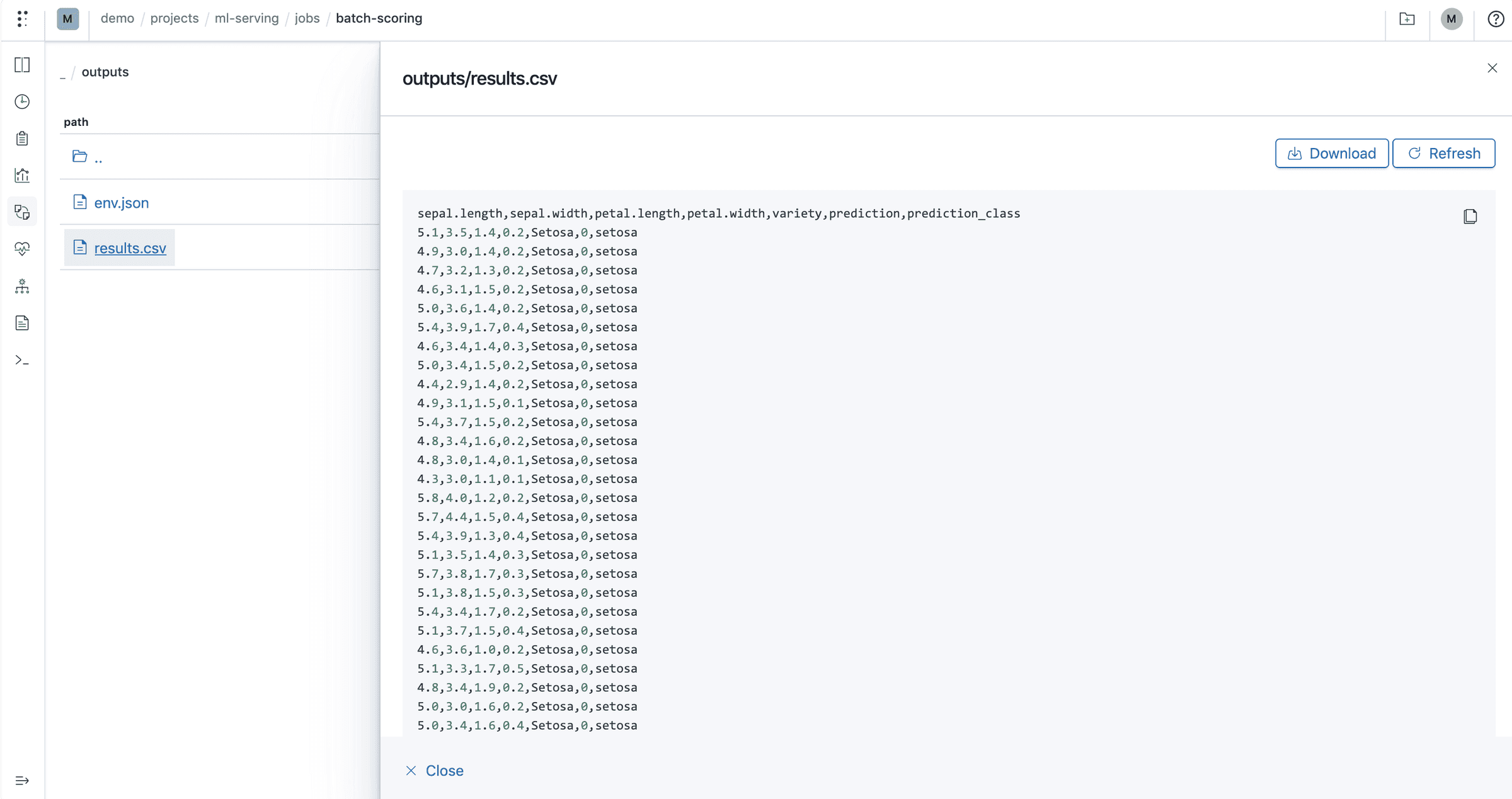Navigate to ml-serving in breadcrumb

pos(246,18)
